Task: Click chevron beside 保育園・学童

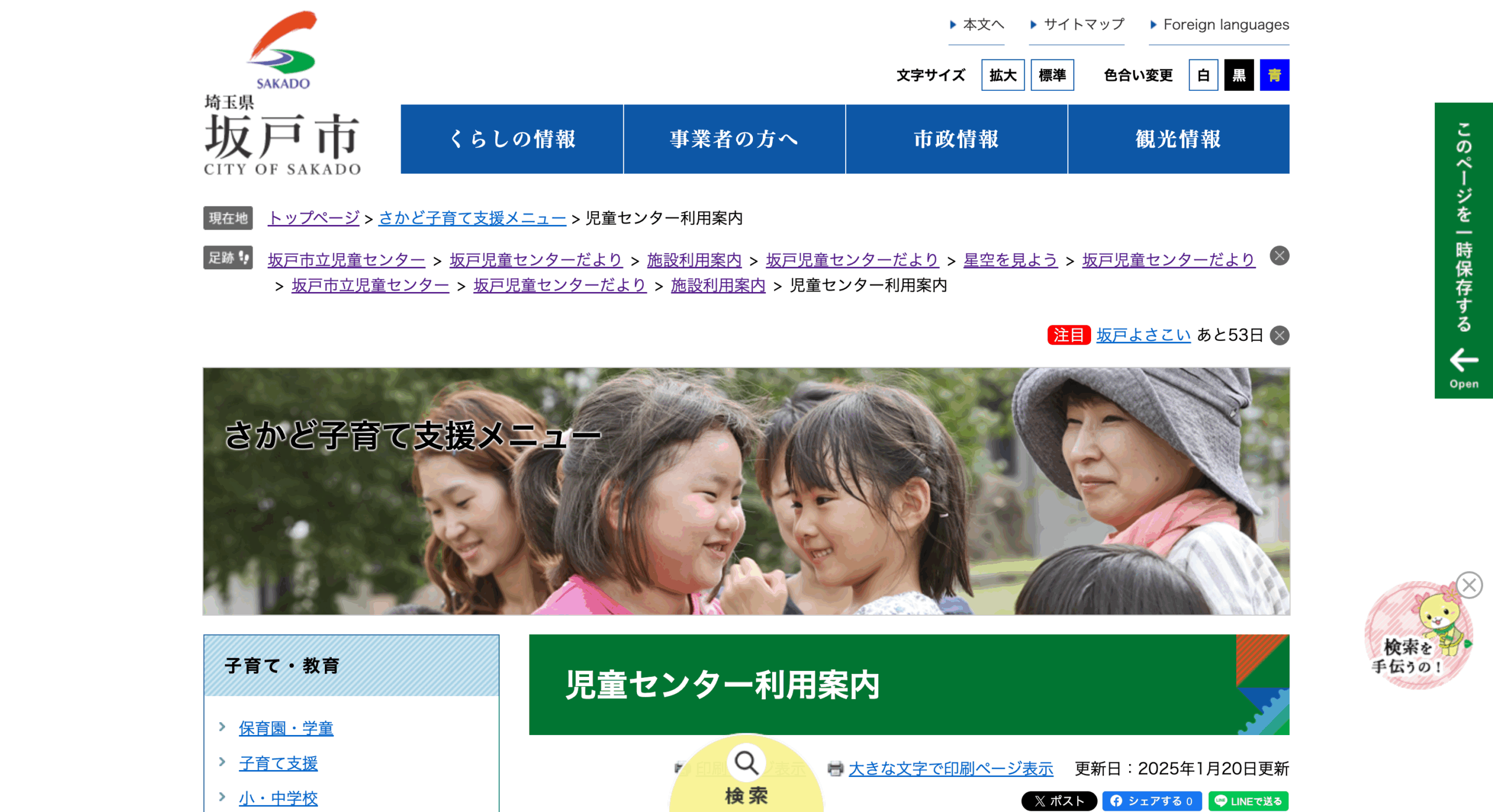Action: pos(222,727)
